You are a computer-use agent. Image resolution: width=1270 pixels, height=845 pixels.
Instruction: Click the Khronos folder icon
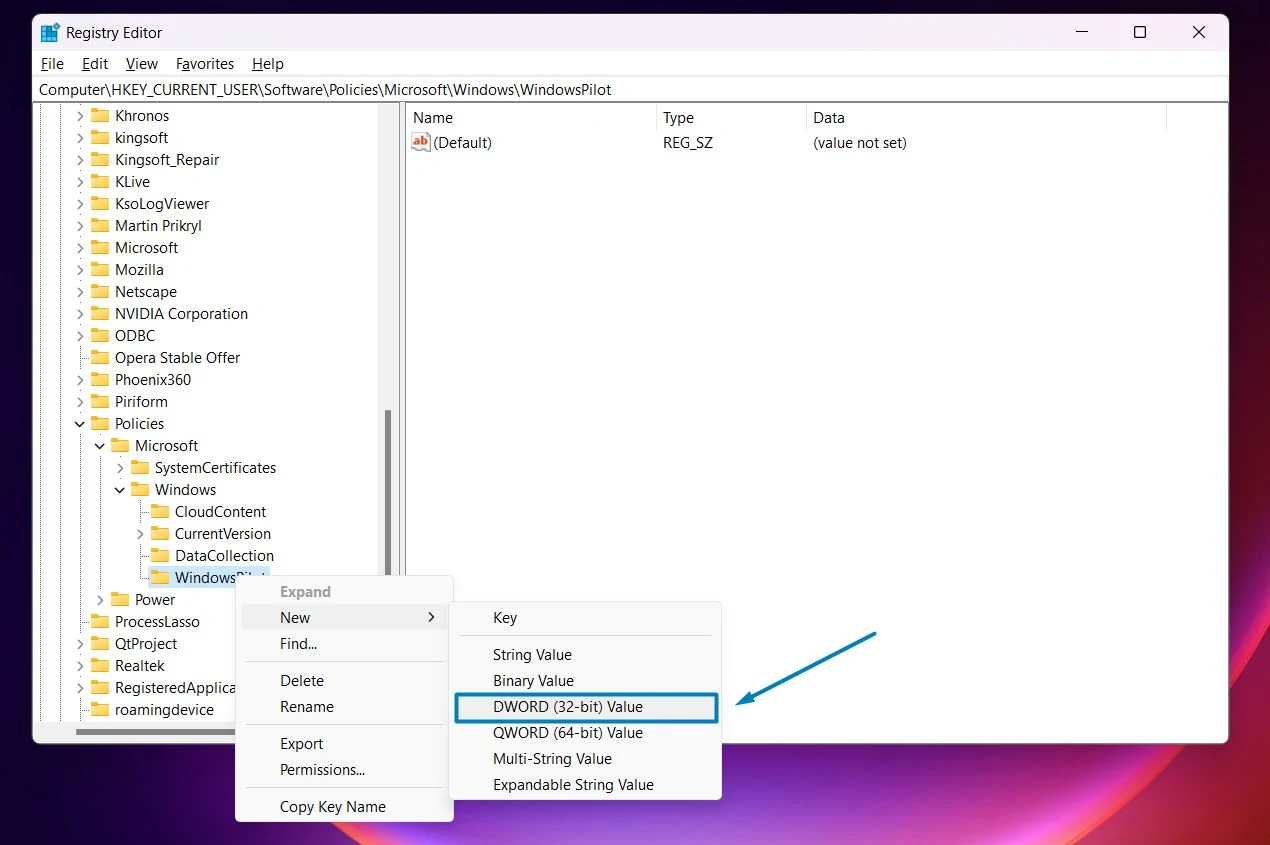tap(100, 115)
